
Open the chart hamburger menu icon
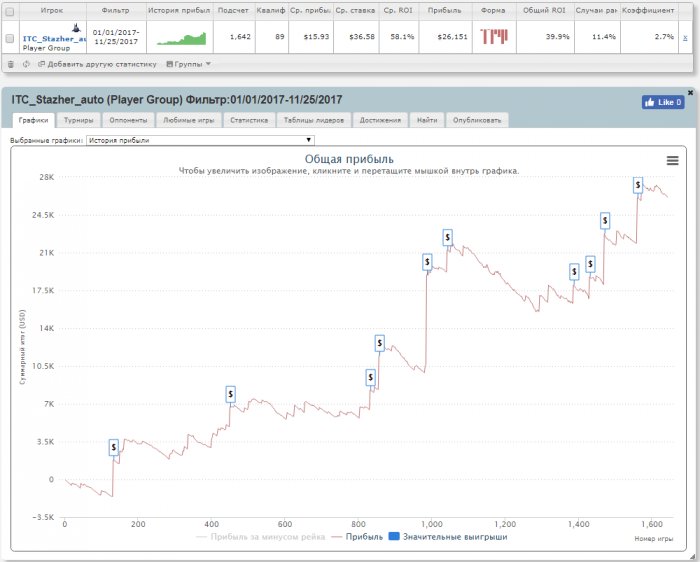pyautogui.click(x=672, y=160)
